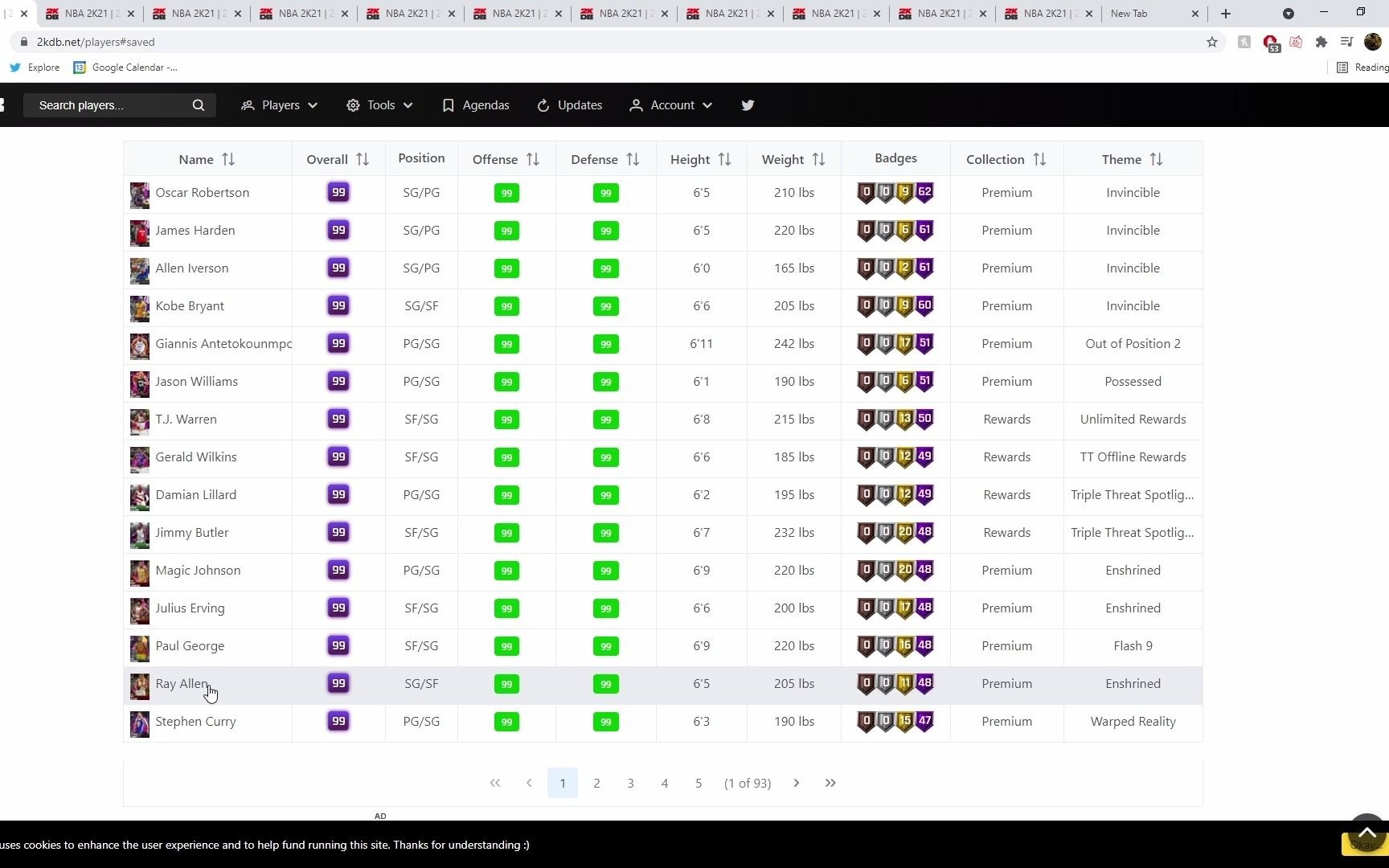Sort table by Overall rating
Viewport: 1389px width, 868px height.
pyautogui.click(x=363, y=159)
